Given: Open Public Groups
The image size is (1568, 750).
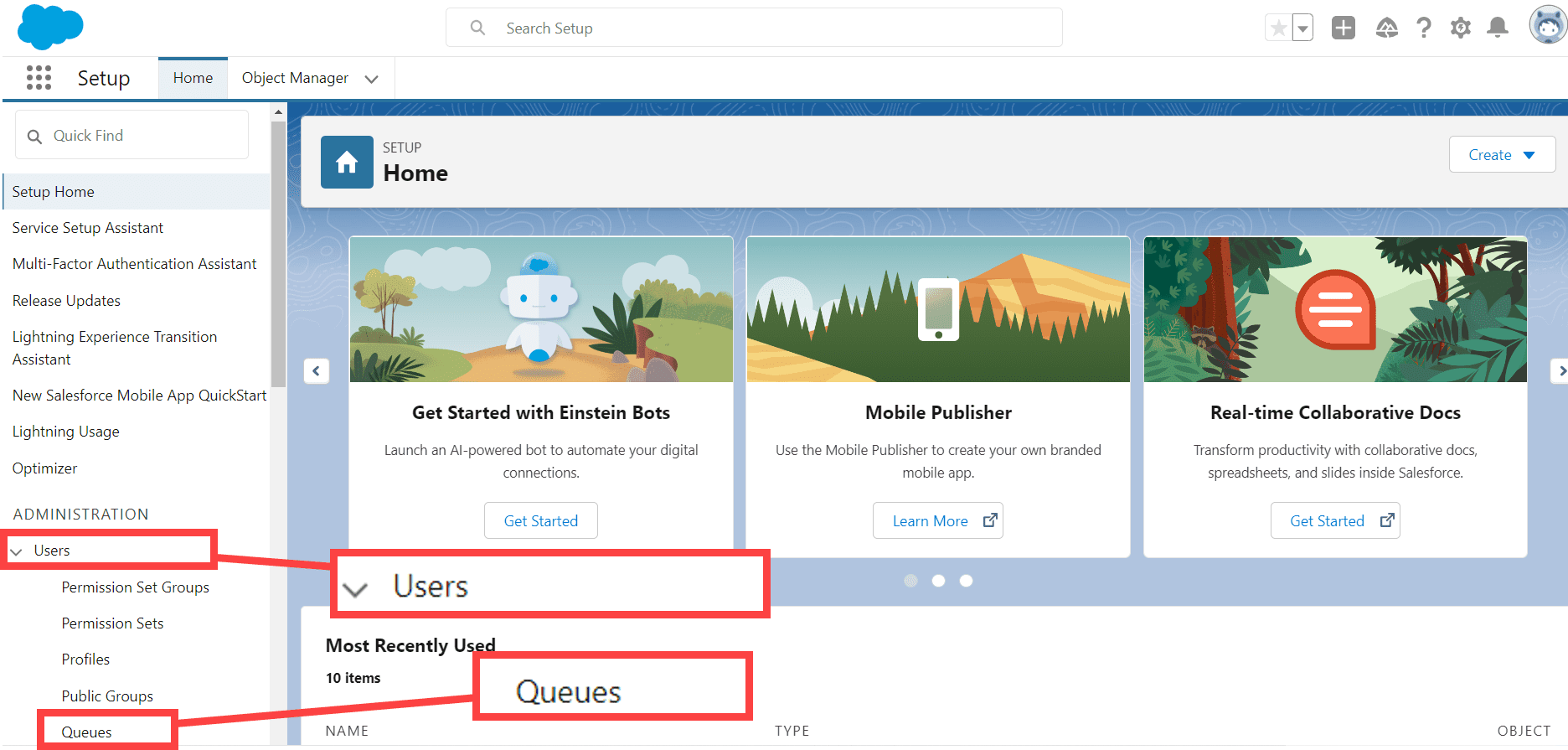Looking at the screenshot, I should click(x=107, y=696).
